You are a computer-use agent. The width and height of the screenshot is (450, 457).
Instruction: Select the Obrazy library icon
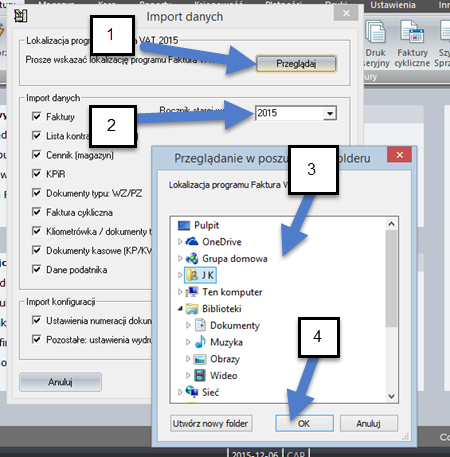200,359
